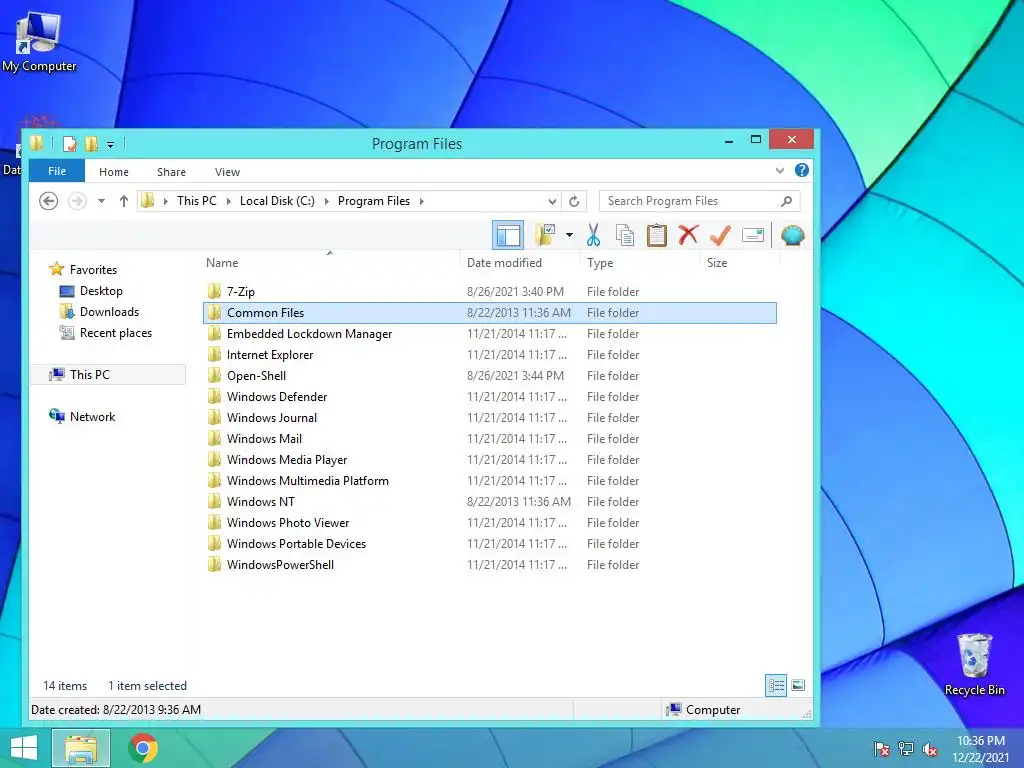The image size is (1024, 768).
Task: Go back with the Back arrow
Action: point(48,201)
